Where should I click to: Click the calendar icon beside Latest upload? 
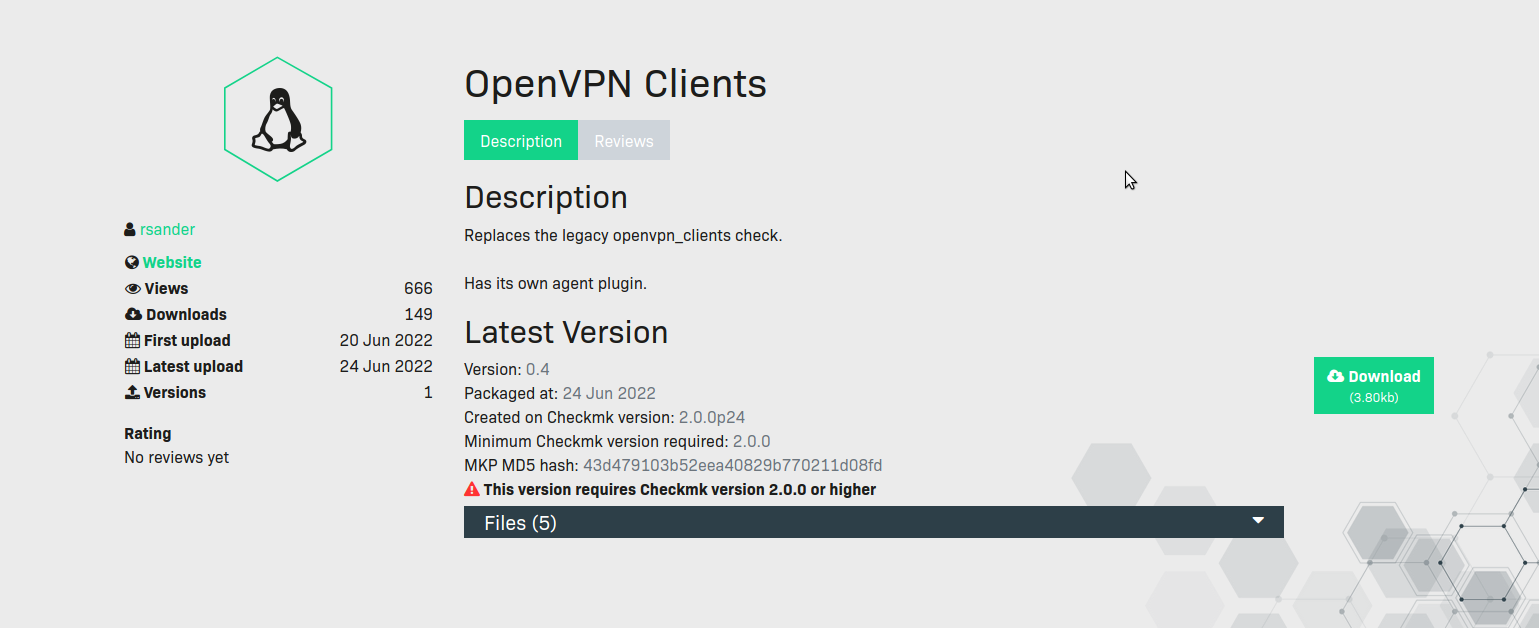point(132,367)
